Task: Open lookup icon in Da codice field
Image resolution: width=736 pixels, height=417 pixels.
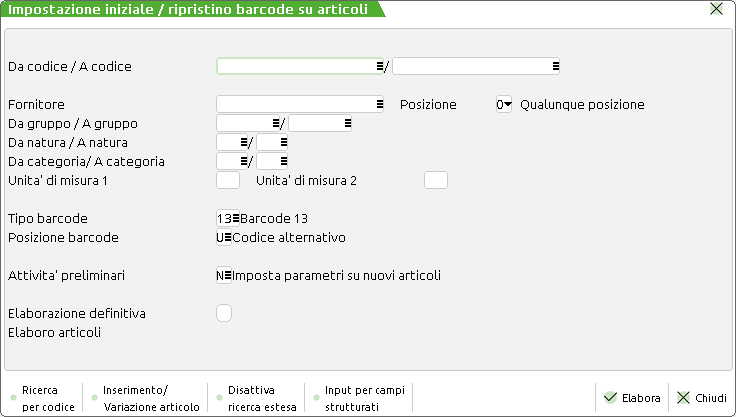Action: pyautogui.click(x=380, y=66)
